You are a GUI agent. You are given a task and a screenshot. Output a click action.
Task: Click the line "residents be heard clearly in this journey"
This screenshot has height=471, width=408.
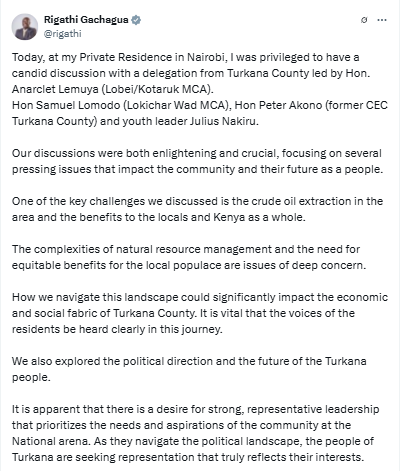coord(117,329)
